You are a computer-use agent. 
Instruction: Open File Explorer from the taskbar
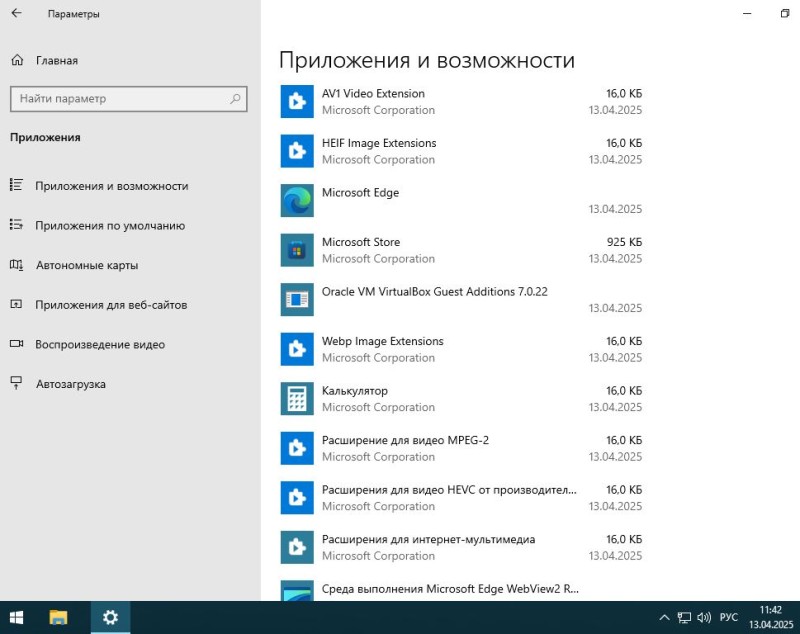(x=59, y=618)
